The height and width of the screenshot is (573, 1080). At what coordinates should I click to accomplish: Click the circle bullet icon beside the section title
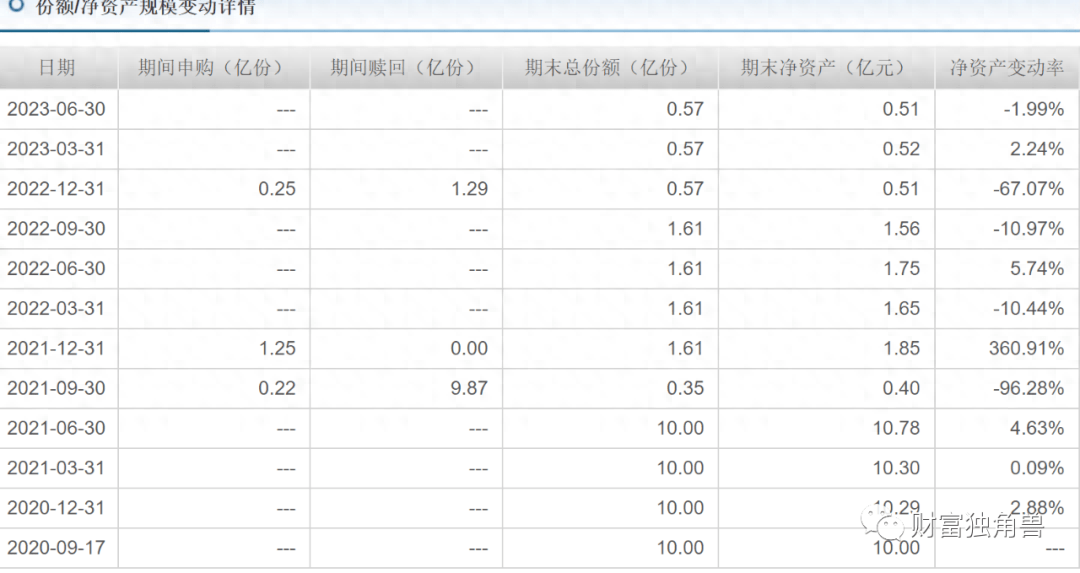(15, 6)
